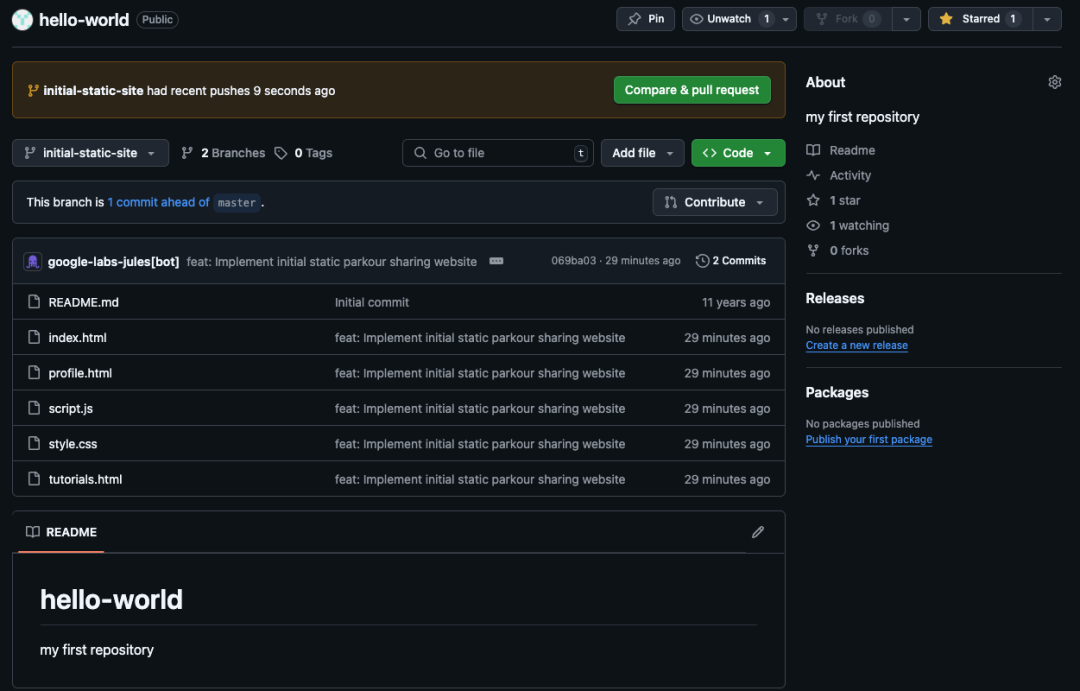Expand the Add file dropdown
The image size is (1080, 691).
pos(642,153)
